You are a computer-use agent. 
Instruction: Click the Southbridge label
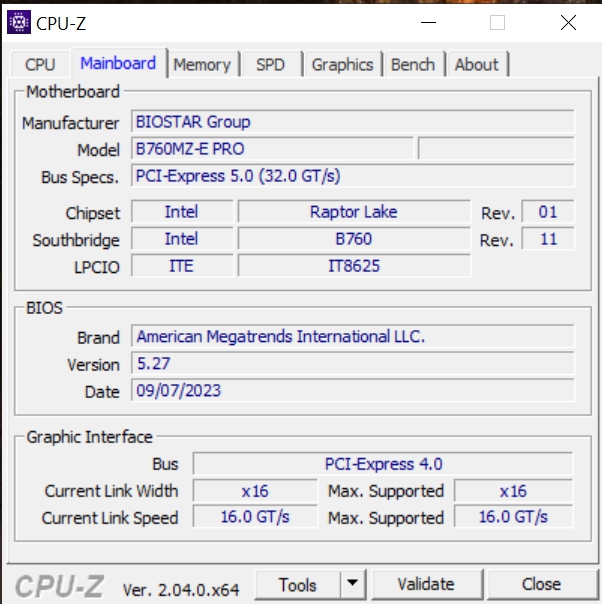(x=76, y=240)
